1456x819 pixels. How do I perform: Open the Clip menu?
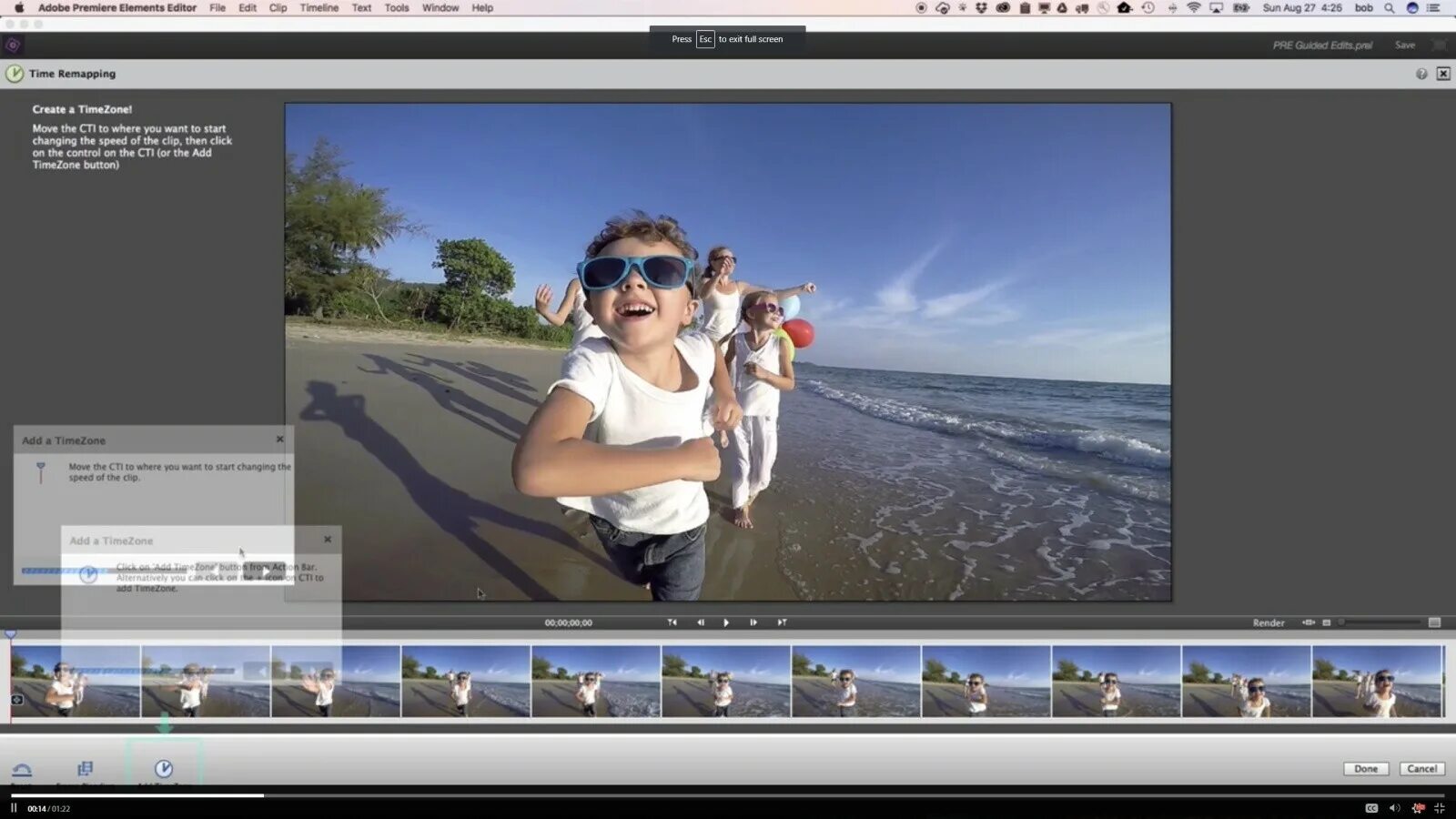[x=278, y=7]
